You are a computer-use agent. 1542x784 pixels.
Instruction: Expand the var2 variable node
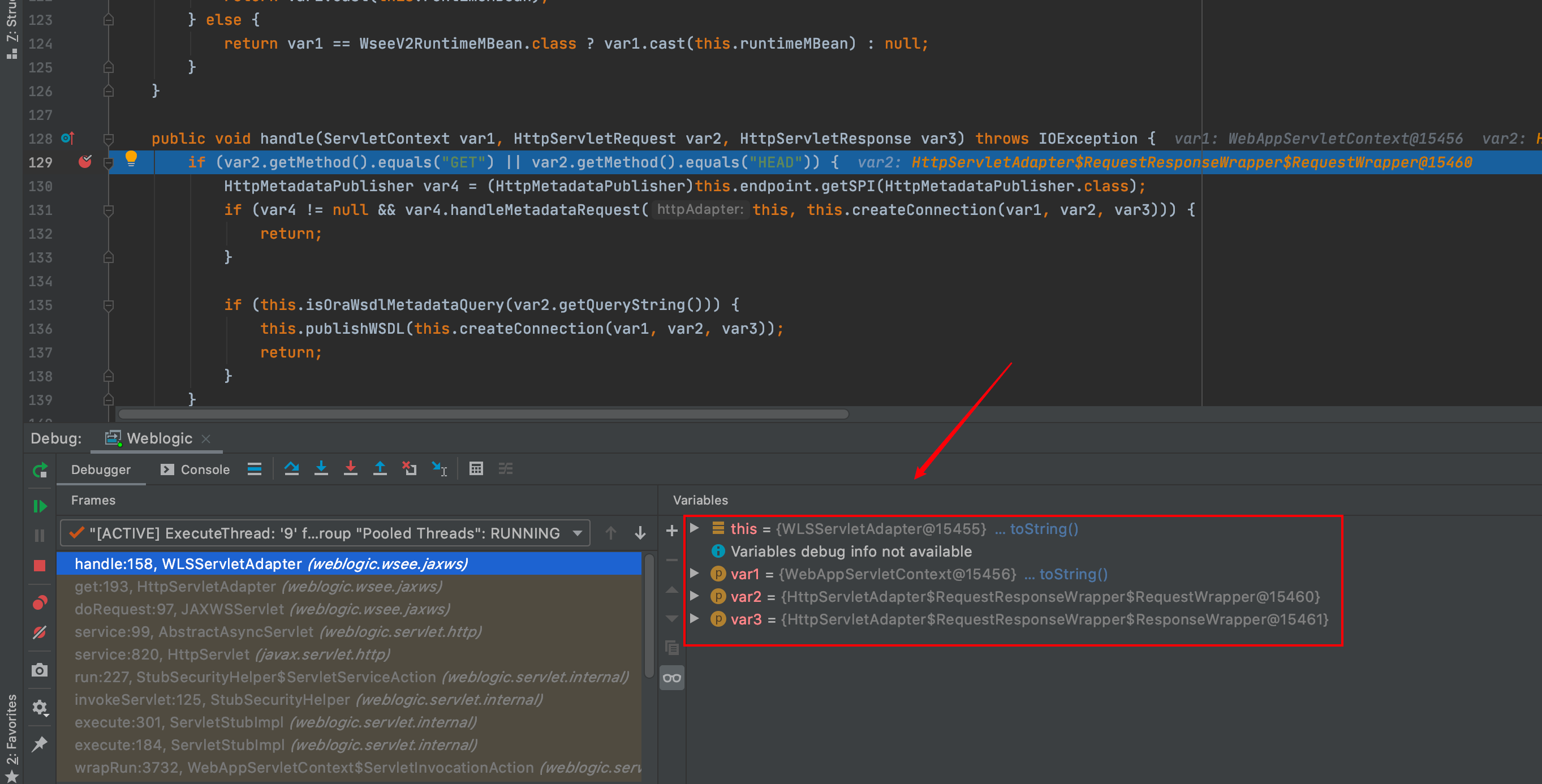[x=695, y=596]
